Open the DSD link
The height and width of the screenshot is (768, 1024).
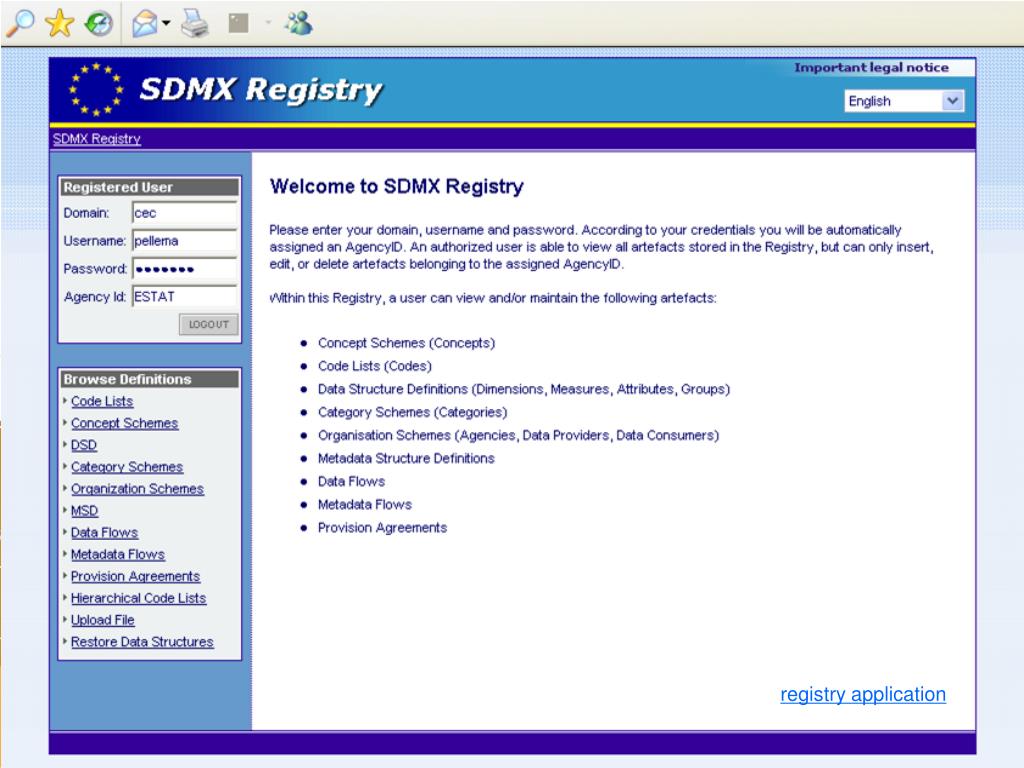[x=84, y=445]
